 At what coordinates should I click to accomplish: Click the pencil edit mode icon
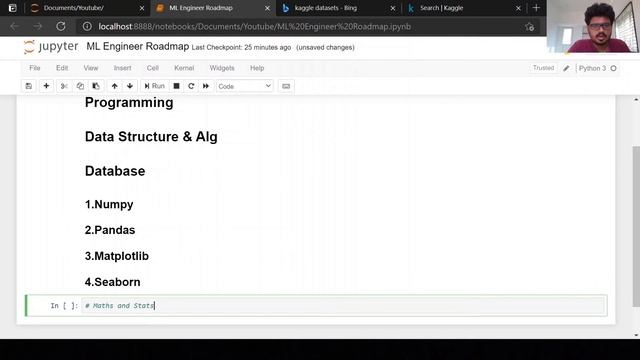tap(566, 69)
